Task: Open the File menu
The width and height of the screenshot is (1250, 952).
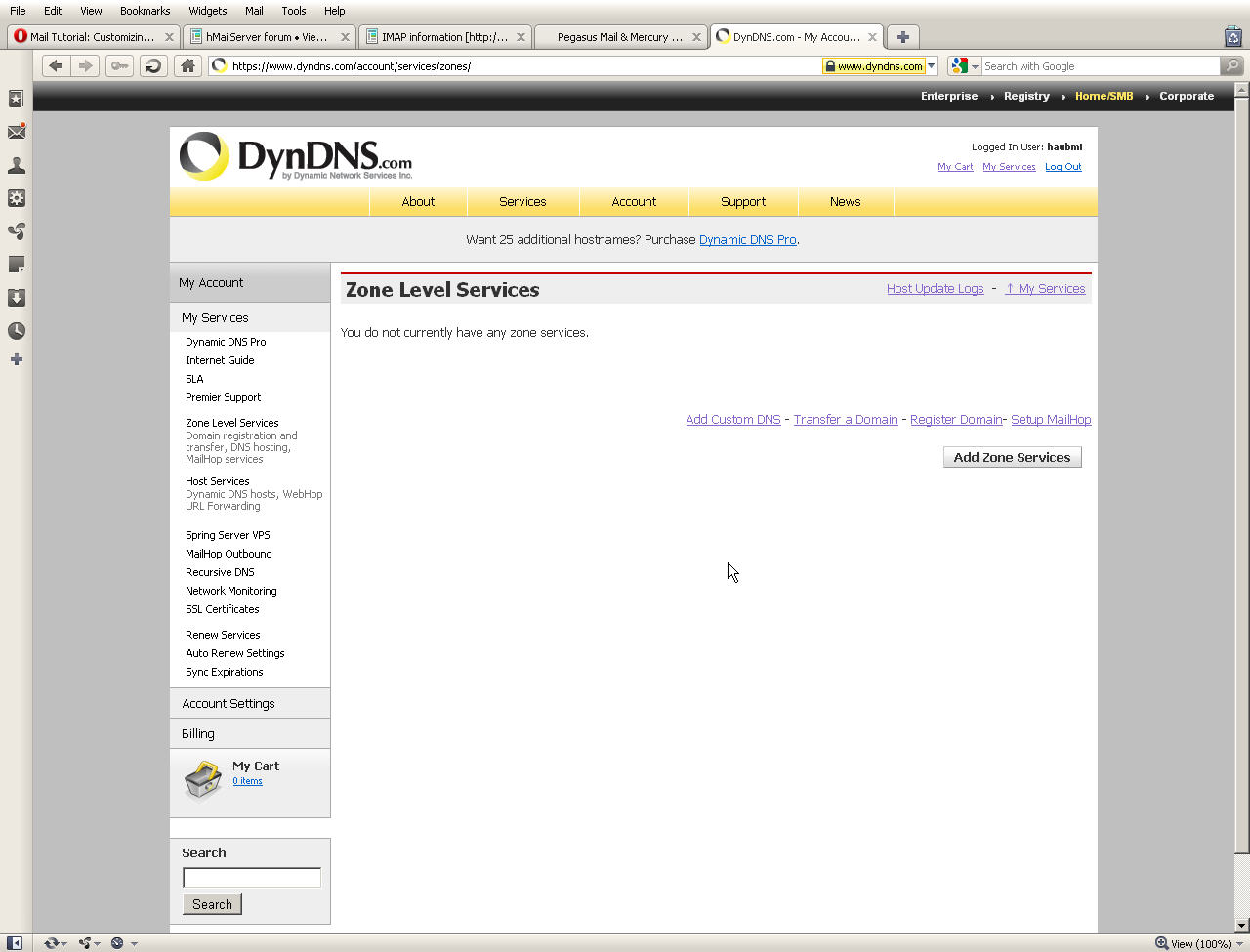Action: pyautogui.click(x=18, y=11)
